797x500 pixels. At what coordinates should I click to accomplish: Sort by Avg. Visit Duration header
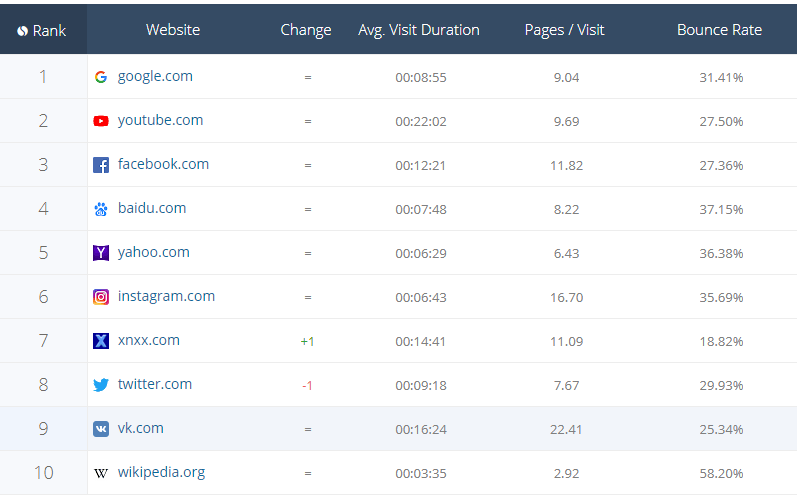pyautogui.click(x=419, y=30)
